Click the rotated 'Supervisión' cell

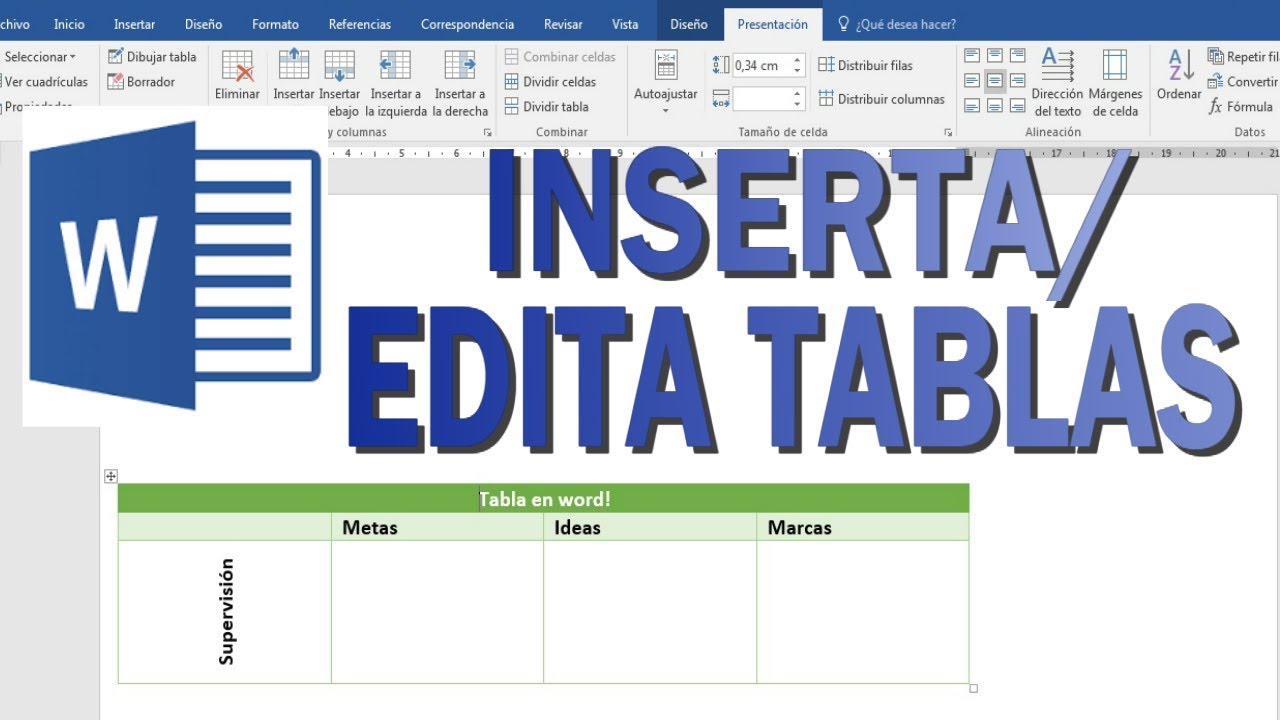coord(225,612)
